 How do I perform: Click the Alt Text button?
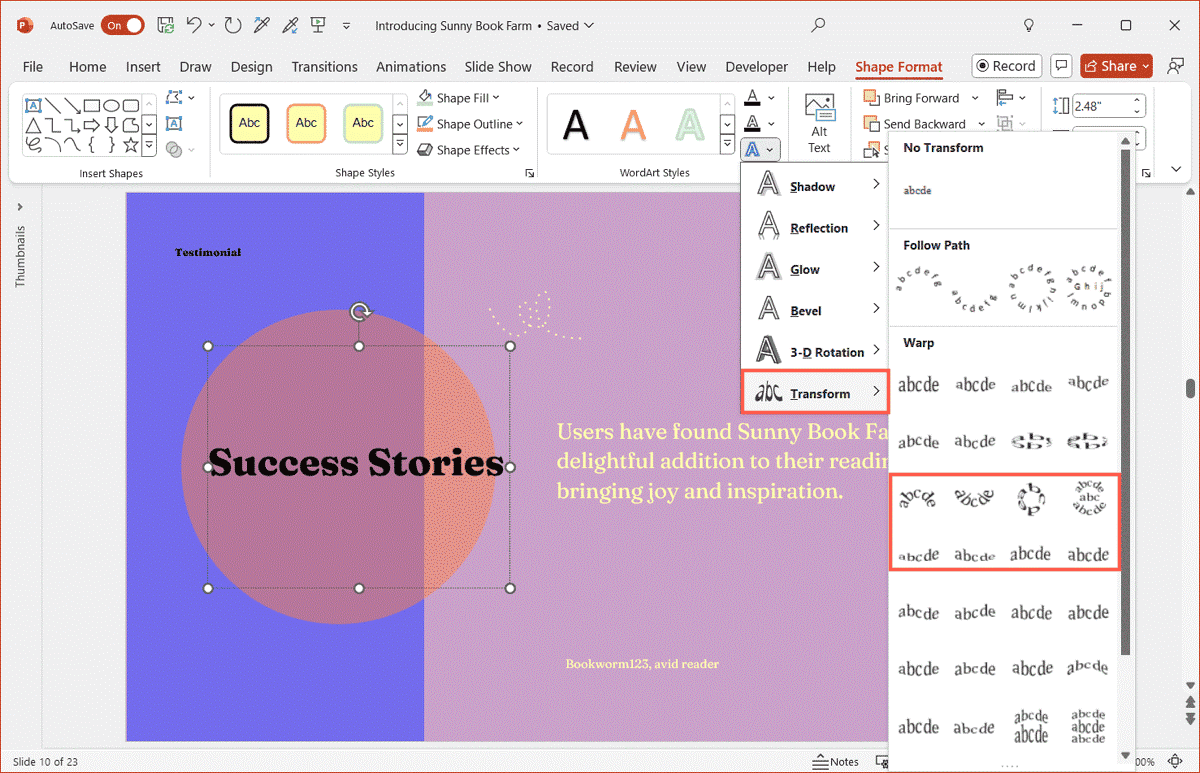pos(820,124)
